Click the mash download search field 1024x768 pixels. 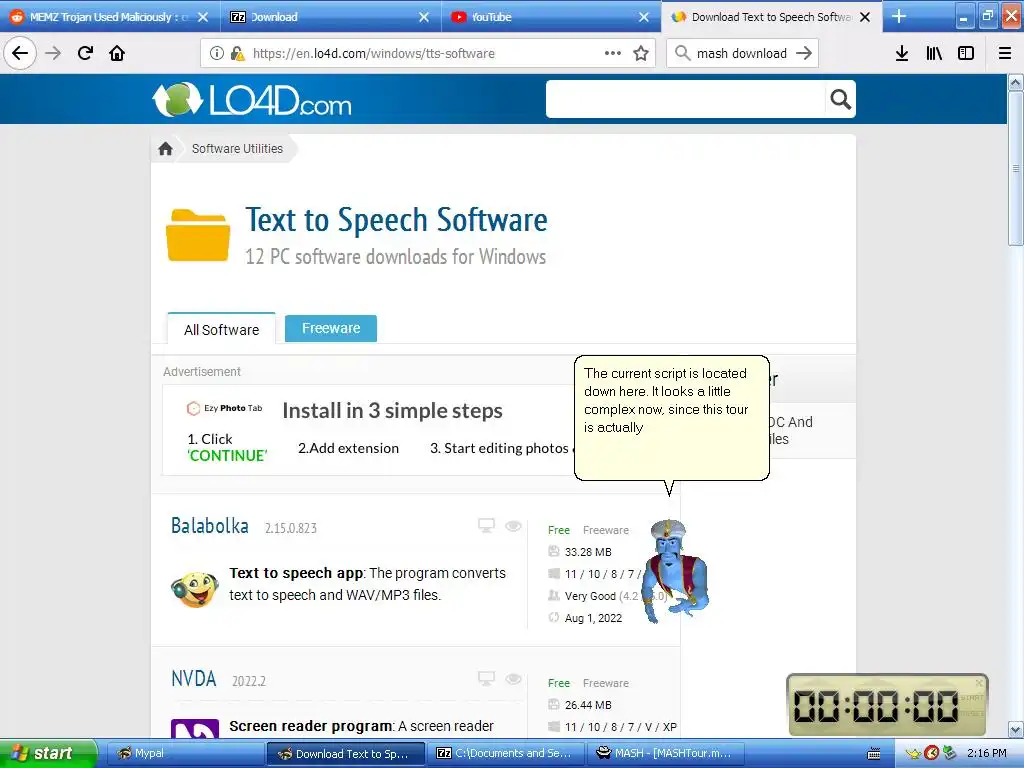tap(741, 54)
